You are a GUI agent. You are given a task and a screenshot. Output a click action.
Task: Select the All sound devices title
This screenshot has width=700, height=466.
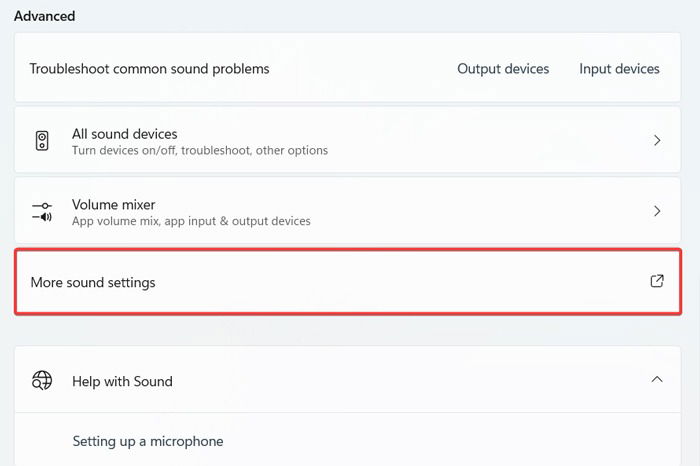pos(125,134)
